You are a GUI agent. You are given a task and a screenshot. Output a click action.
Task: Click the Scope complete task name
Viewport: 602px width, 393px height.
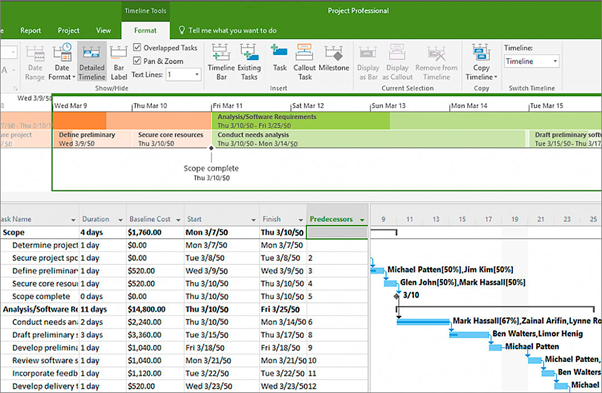[x=41, y=296]
